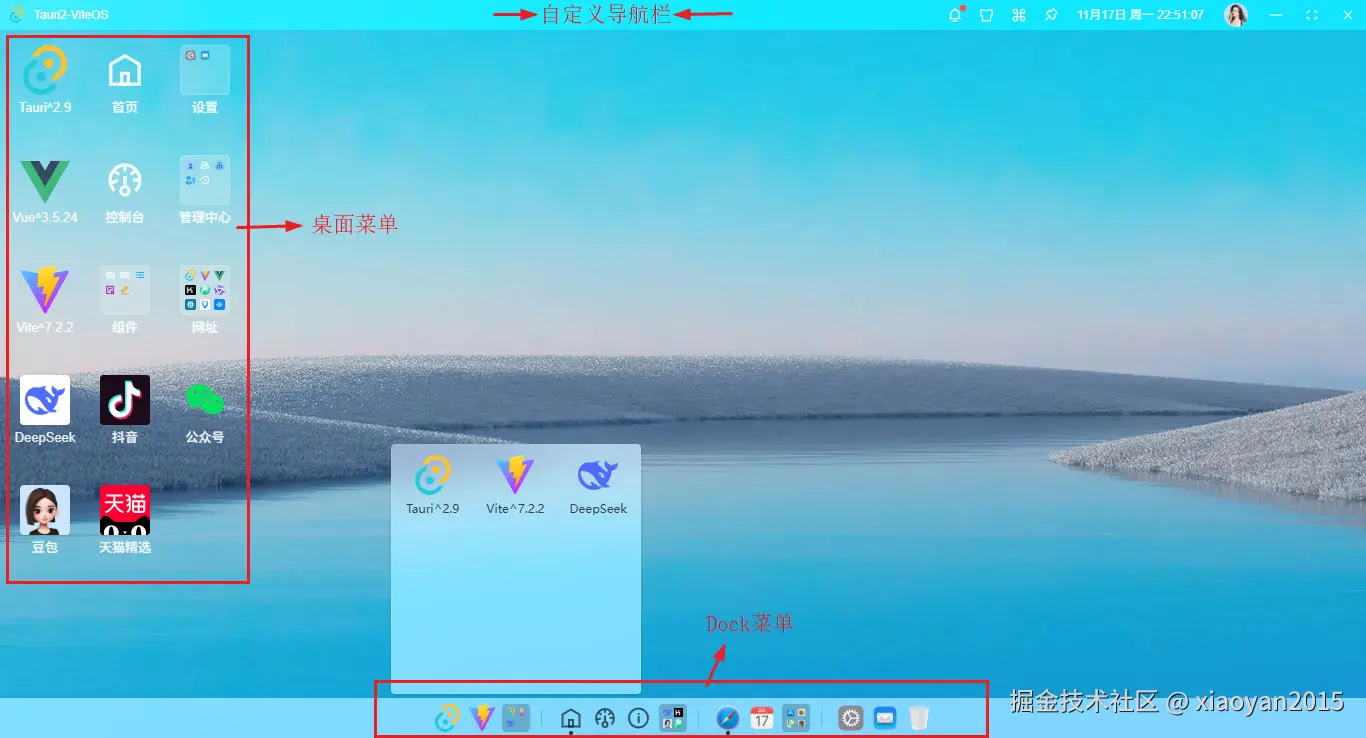Open the Safari browser from the Dock
This screenshot has height=738, width=1366.
727,717
